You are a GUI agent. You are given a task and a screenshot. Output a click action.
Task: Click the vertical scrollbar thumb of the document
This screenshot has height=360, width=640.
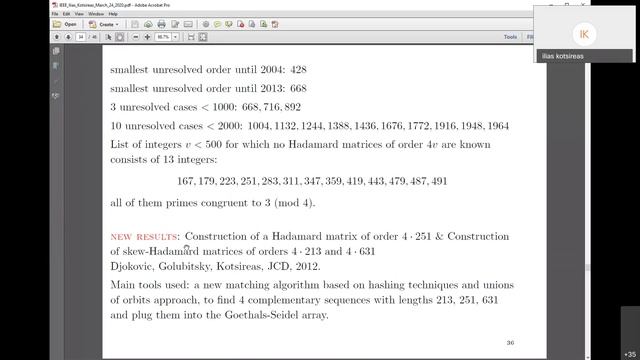[588, 268]
